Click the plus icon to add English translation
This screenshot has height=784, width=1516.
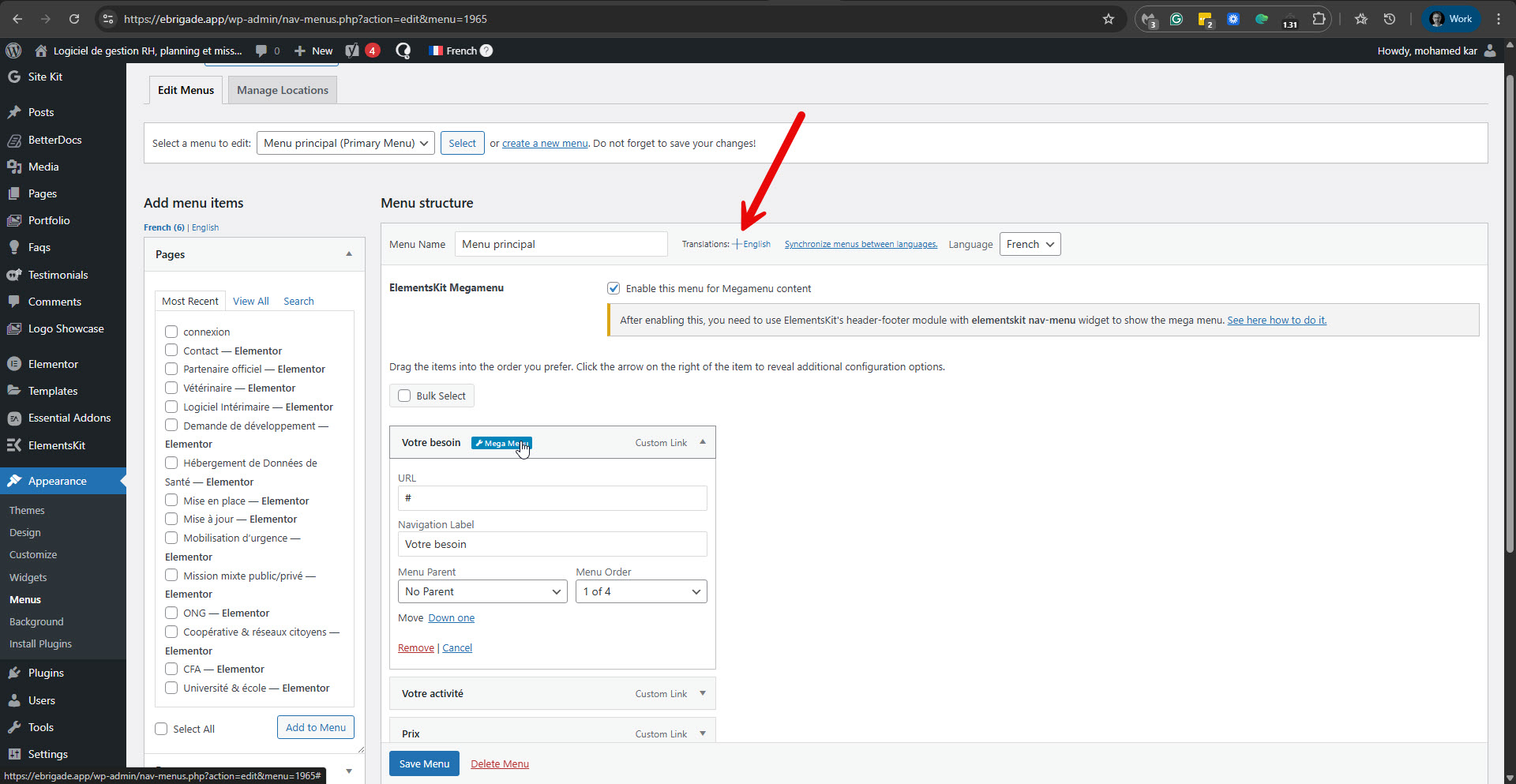[x=737, y=244]
